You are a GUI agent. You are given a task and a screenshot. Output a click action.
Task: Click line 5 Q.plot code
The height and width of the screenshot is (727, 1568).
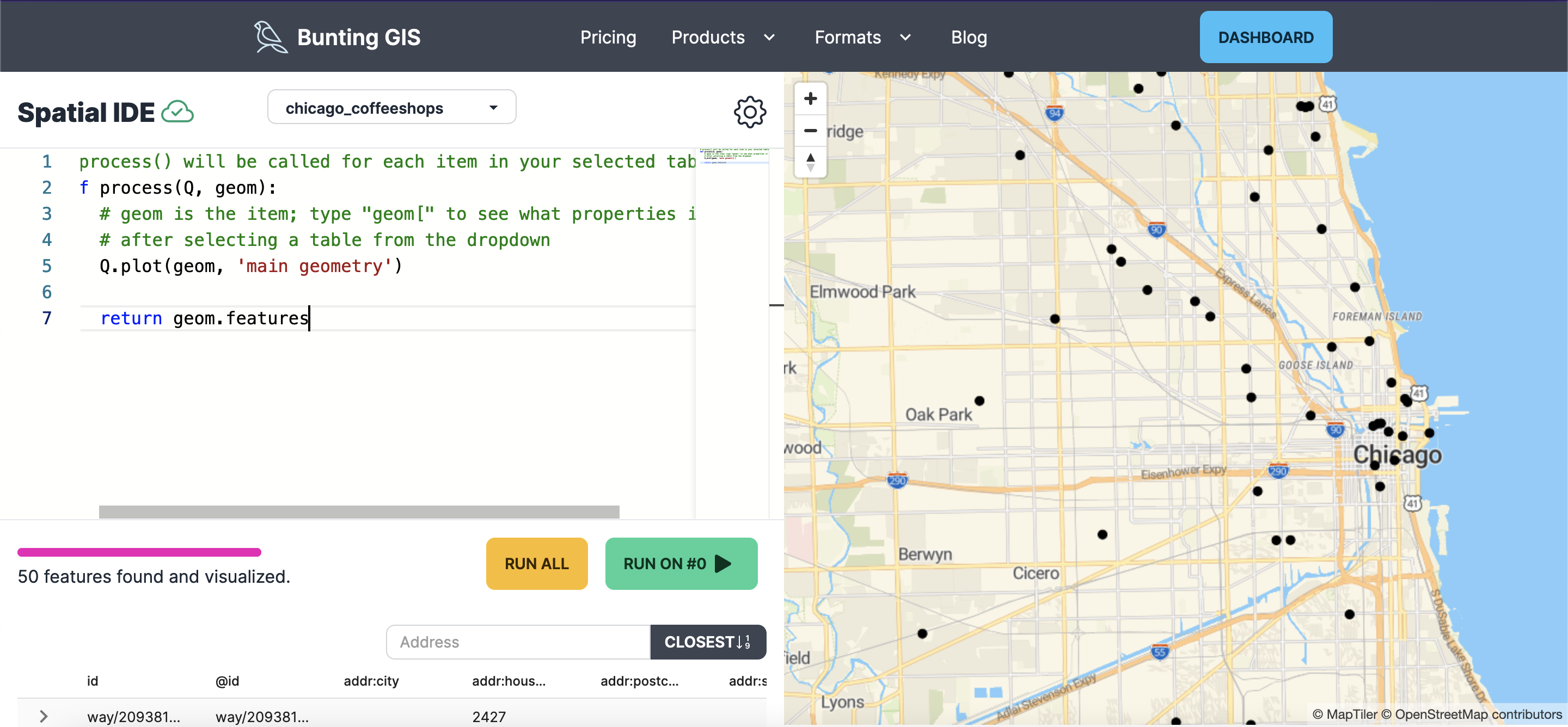[251, 266]
